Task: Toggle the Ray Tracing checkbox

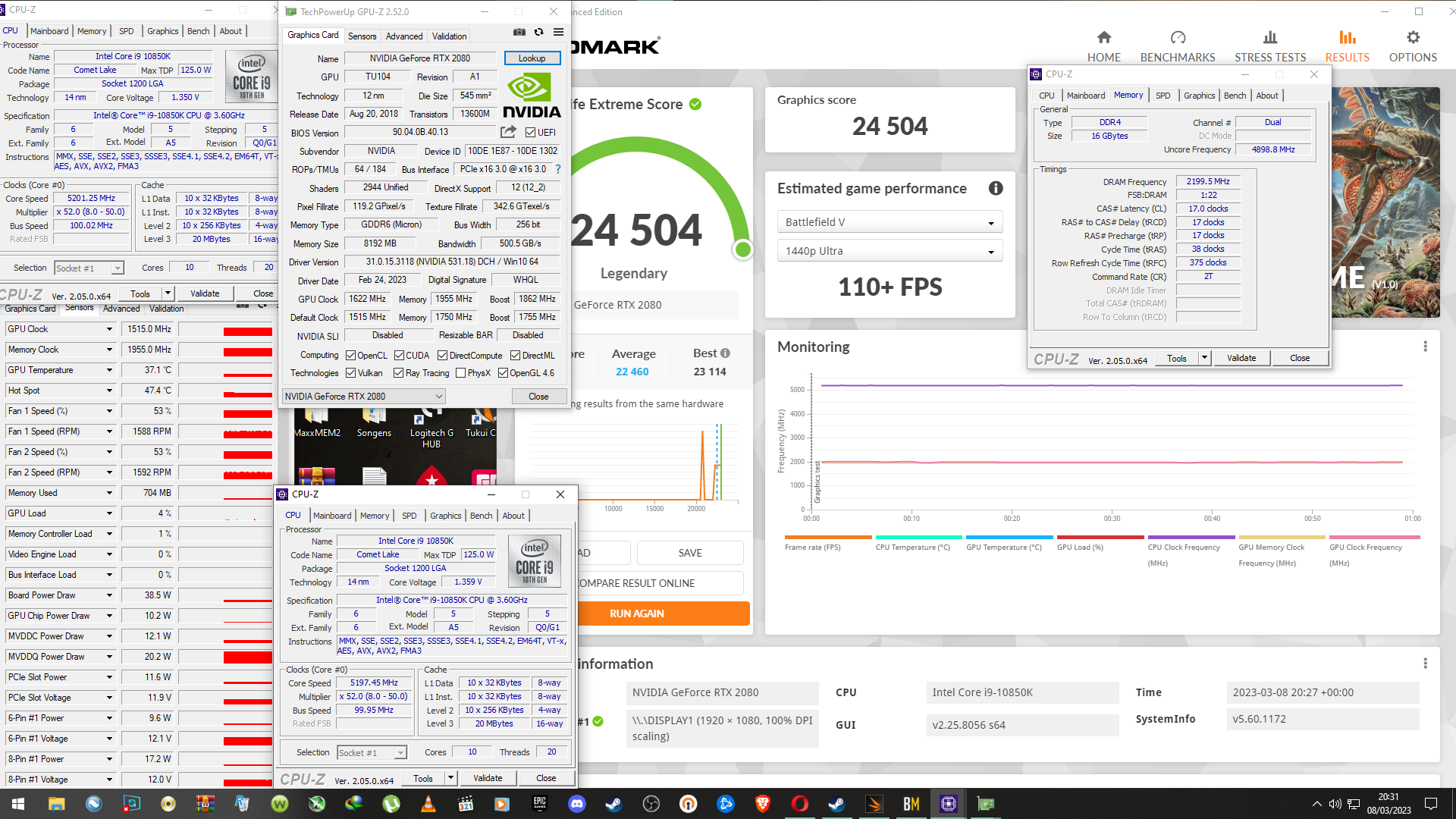Action: [x=398, y=373]
